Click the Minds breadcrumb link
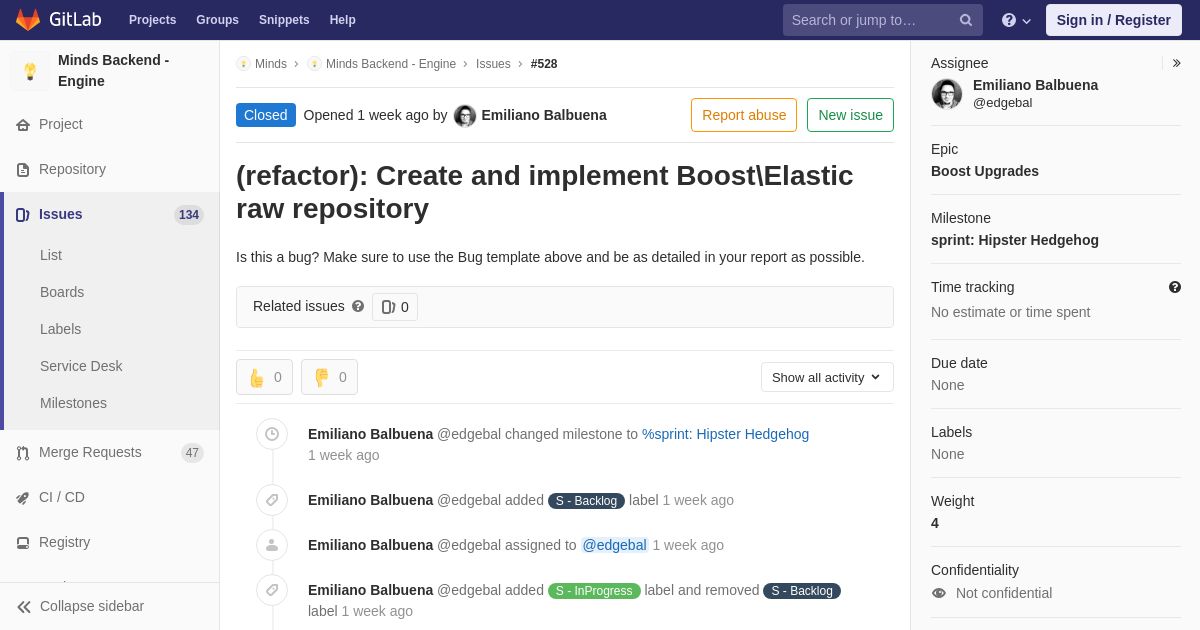Viewport: 1200px width, 630px height. [x=271, y=64]
